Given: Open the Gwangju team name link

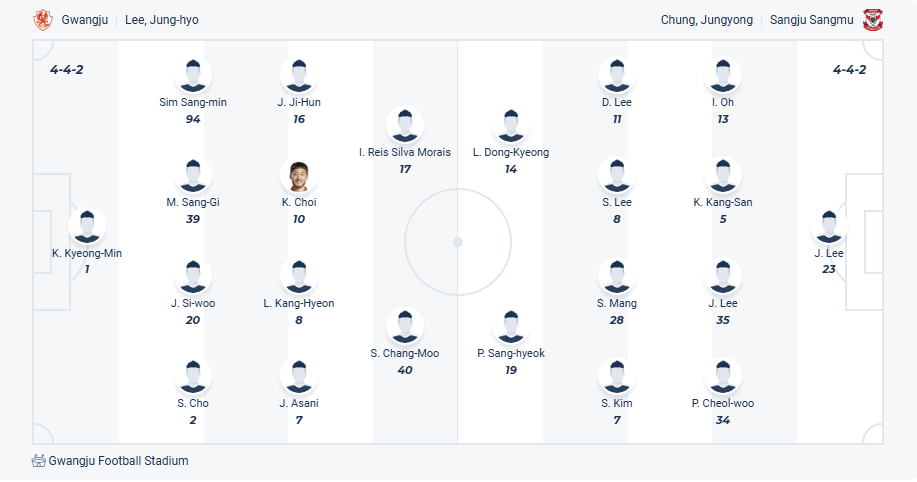Looking at the screenshot, I should click(x=83, y=20).
